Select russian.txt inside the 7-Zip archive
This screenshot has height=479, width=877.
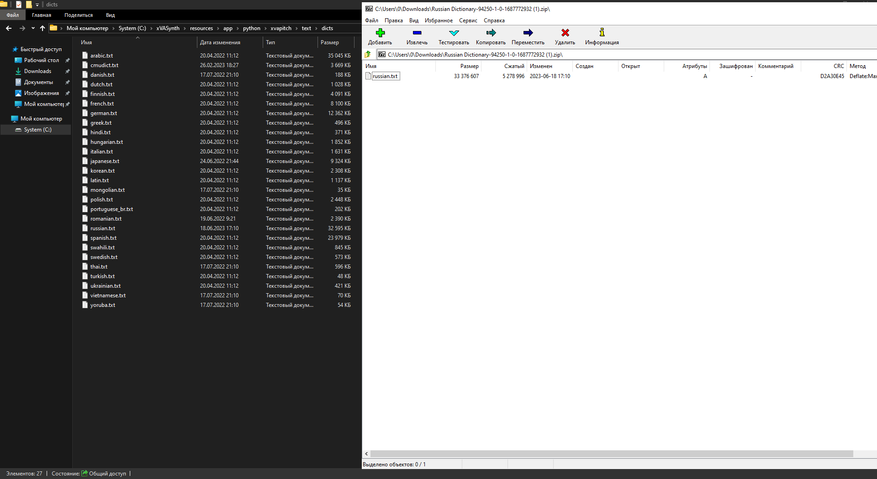coord(385,76)
